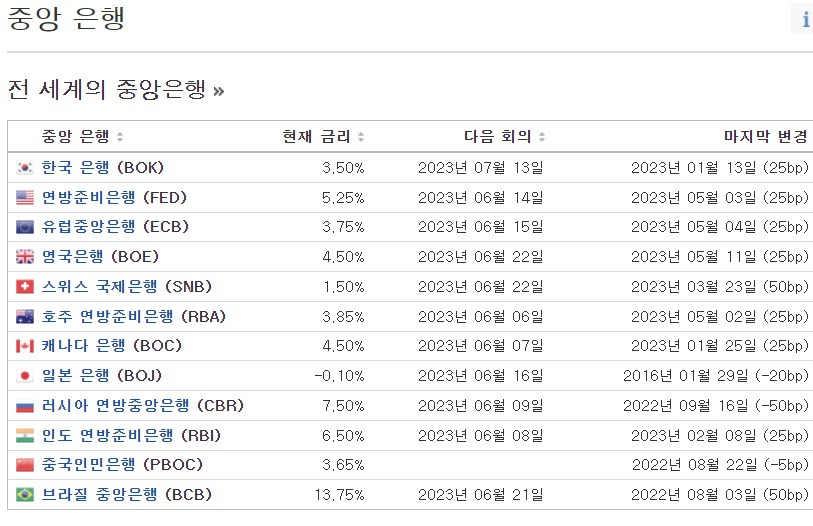Select BOE rate value 4.50%
This screenshot has height=526, width=813.
tap(343, 257)
